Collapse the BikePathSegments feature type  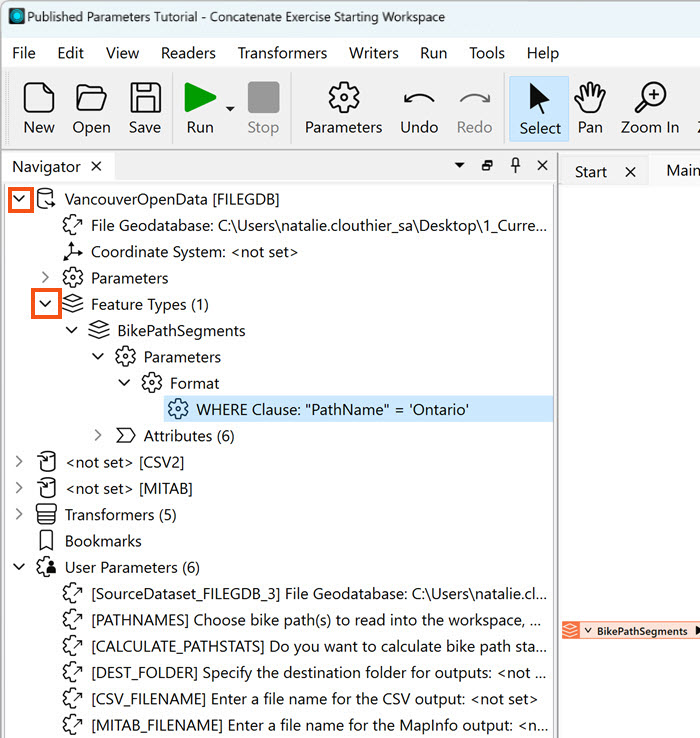tap(72, 330)
